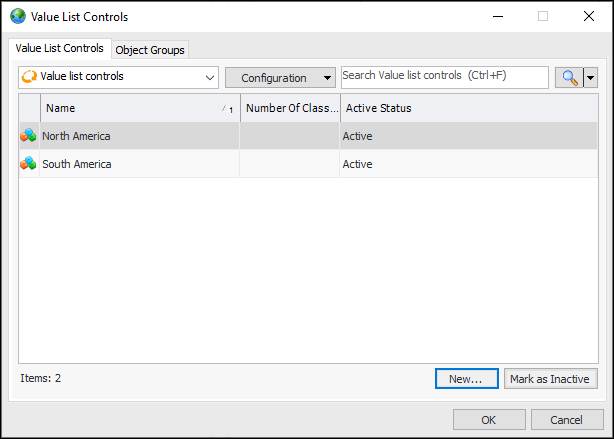Image resolution: width=614 pixels, height=439 pixels.
Task: Click the orange Value list controls icon
Action: [30, 76]
